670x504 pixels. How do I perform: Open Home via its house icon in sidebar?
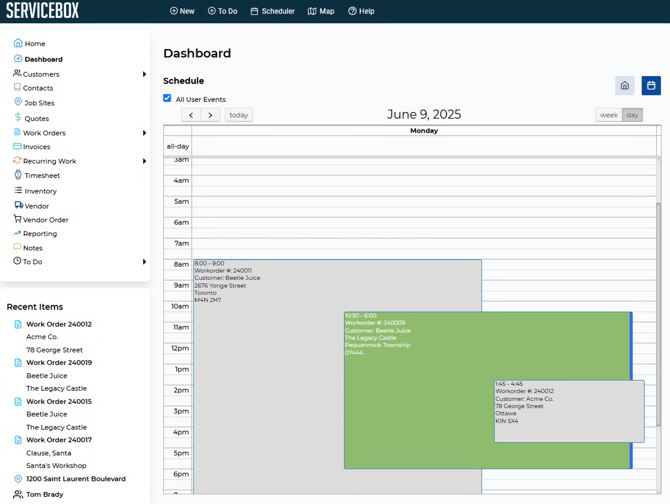(x=18, y=43)
